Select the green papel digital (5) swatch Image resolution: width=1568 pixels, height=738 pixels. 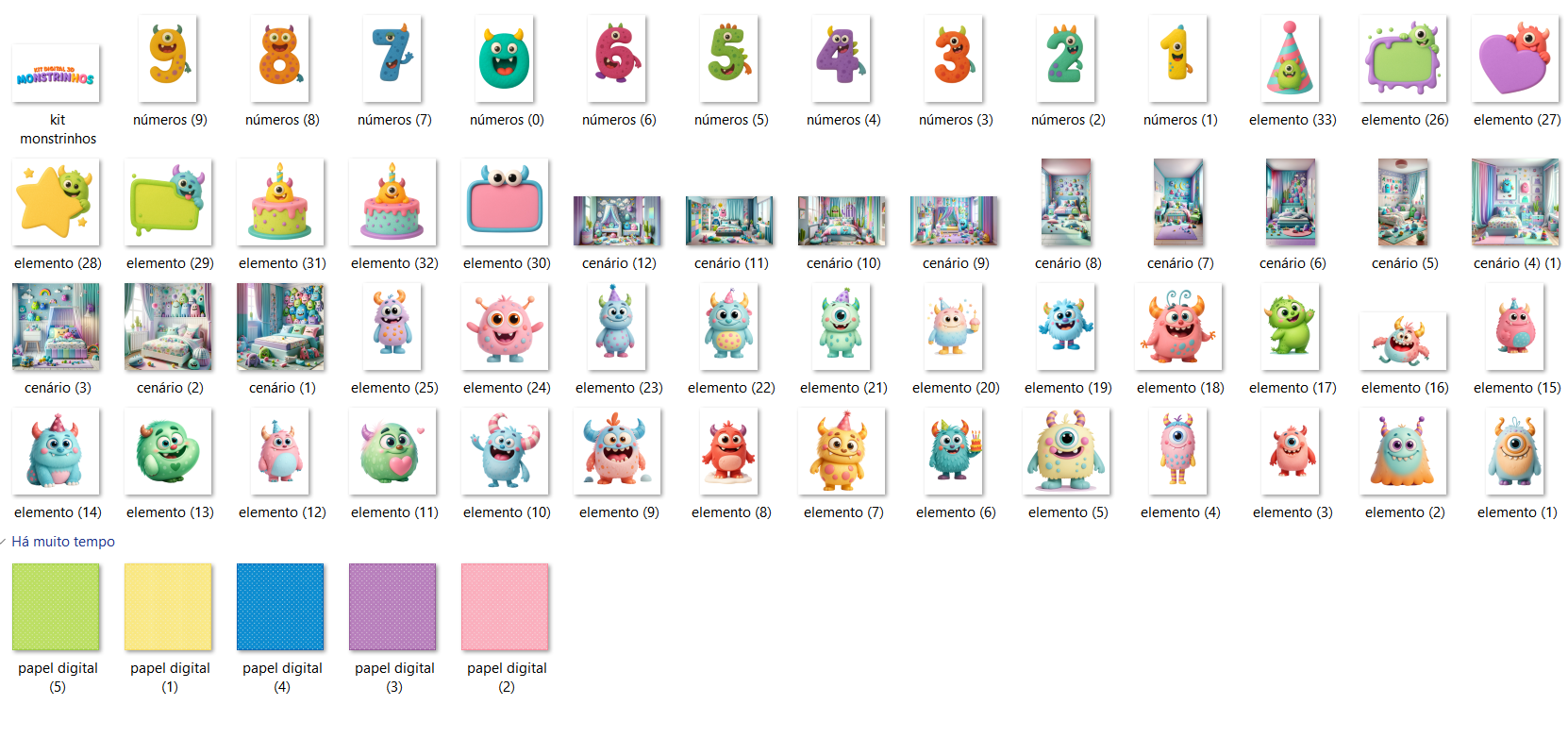pyautogui.click(x=56, y=607)
